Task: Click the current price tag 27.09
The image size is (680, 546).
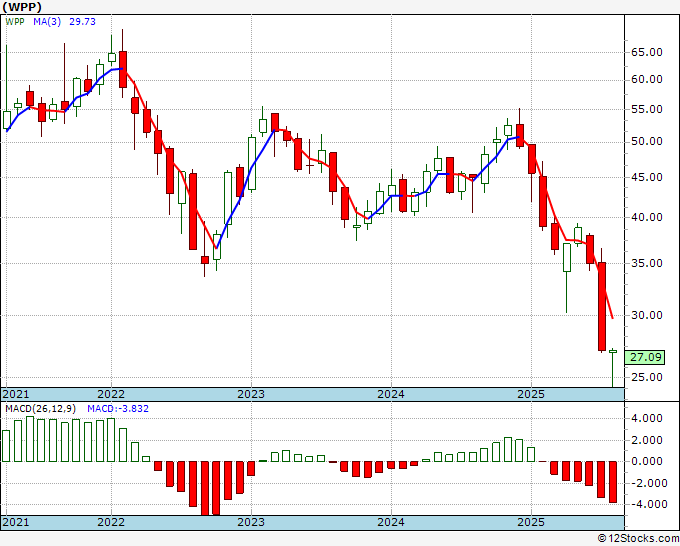Action: (x=645, y=357)
